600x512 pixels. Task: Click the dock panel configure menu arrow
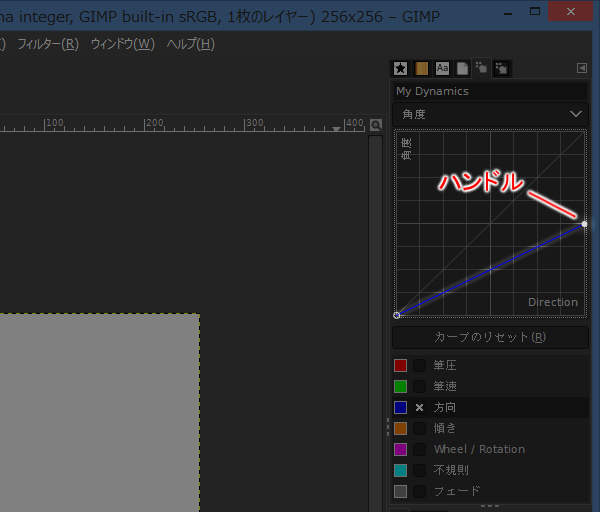tap(581, 68)
